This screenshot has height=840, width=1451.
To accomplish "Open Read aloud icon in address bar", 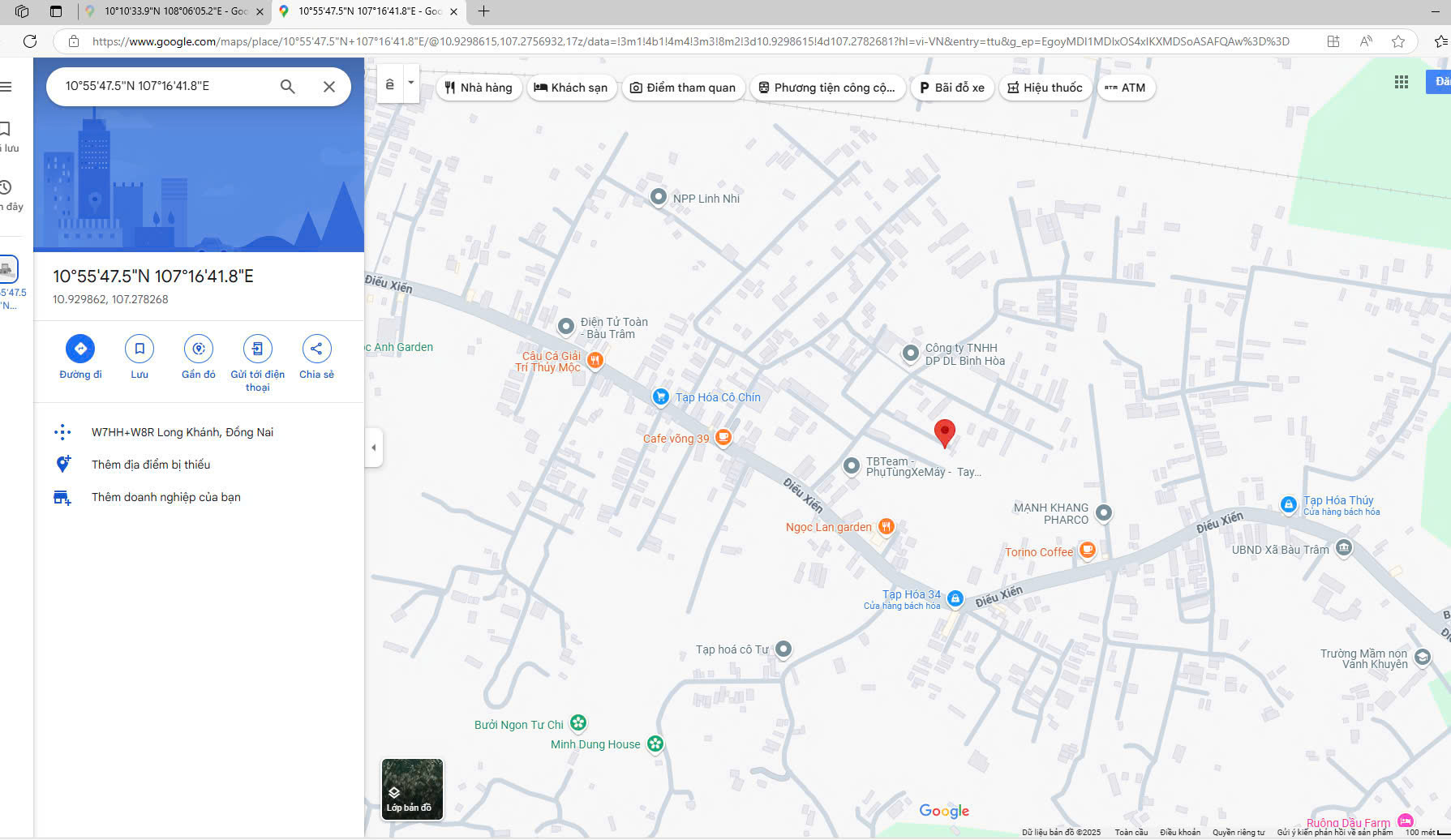I will pyautogui.click(x=1366, y=41).
